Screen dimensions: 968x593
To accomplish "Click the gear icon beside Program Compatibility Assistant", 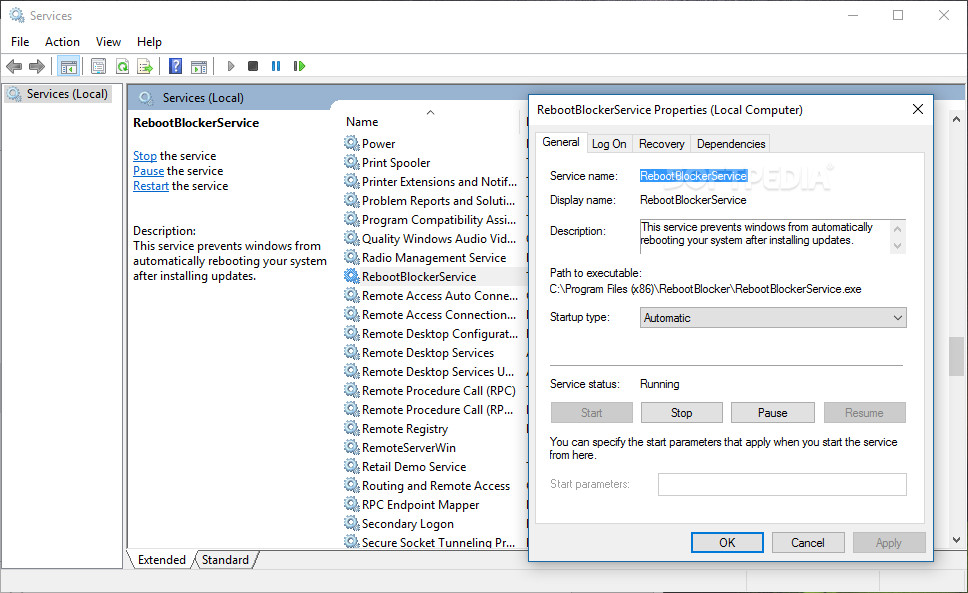I will tap(352, 220).
